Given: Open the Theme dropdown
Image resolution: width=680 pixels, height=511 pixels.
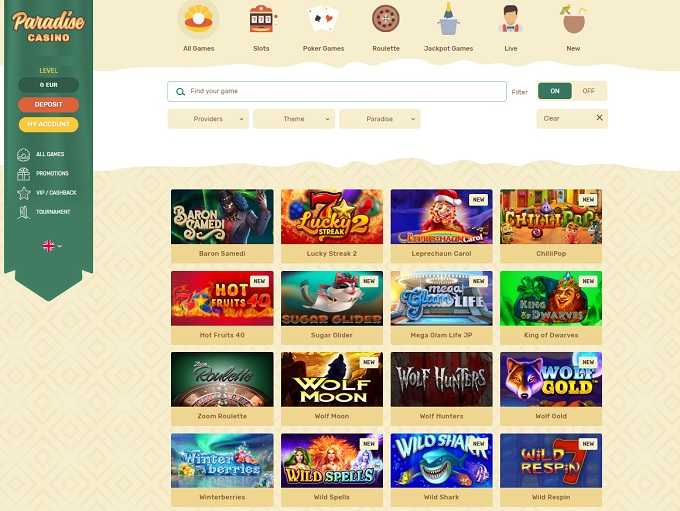Looking at the screenshot, I should pos(294,119).
